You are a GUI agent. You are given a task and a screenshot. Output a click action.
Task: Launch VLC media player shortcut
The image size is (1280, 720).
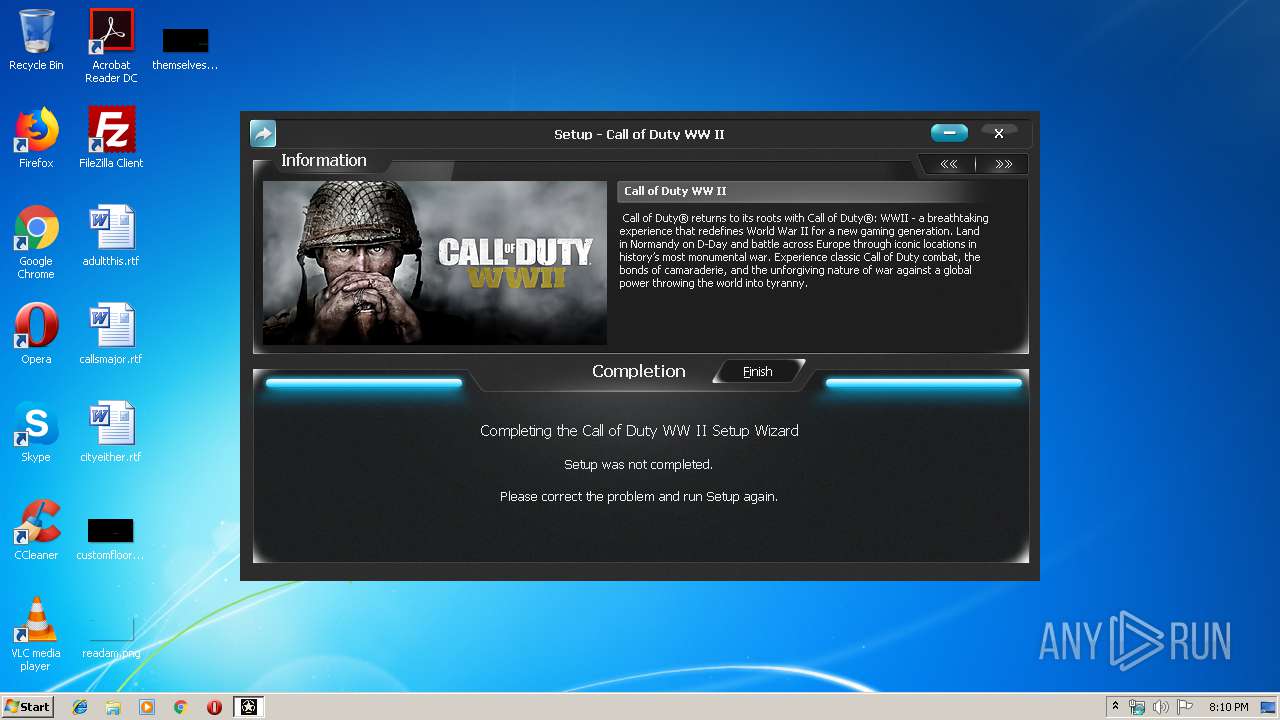pyautogui.click(x=36, y=634)
